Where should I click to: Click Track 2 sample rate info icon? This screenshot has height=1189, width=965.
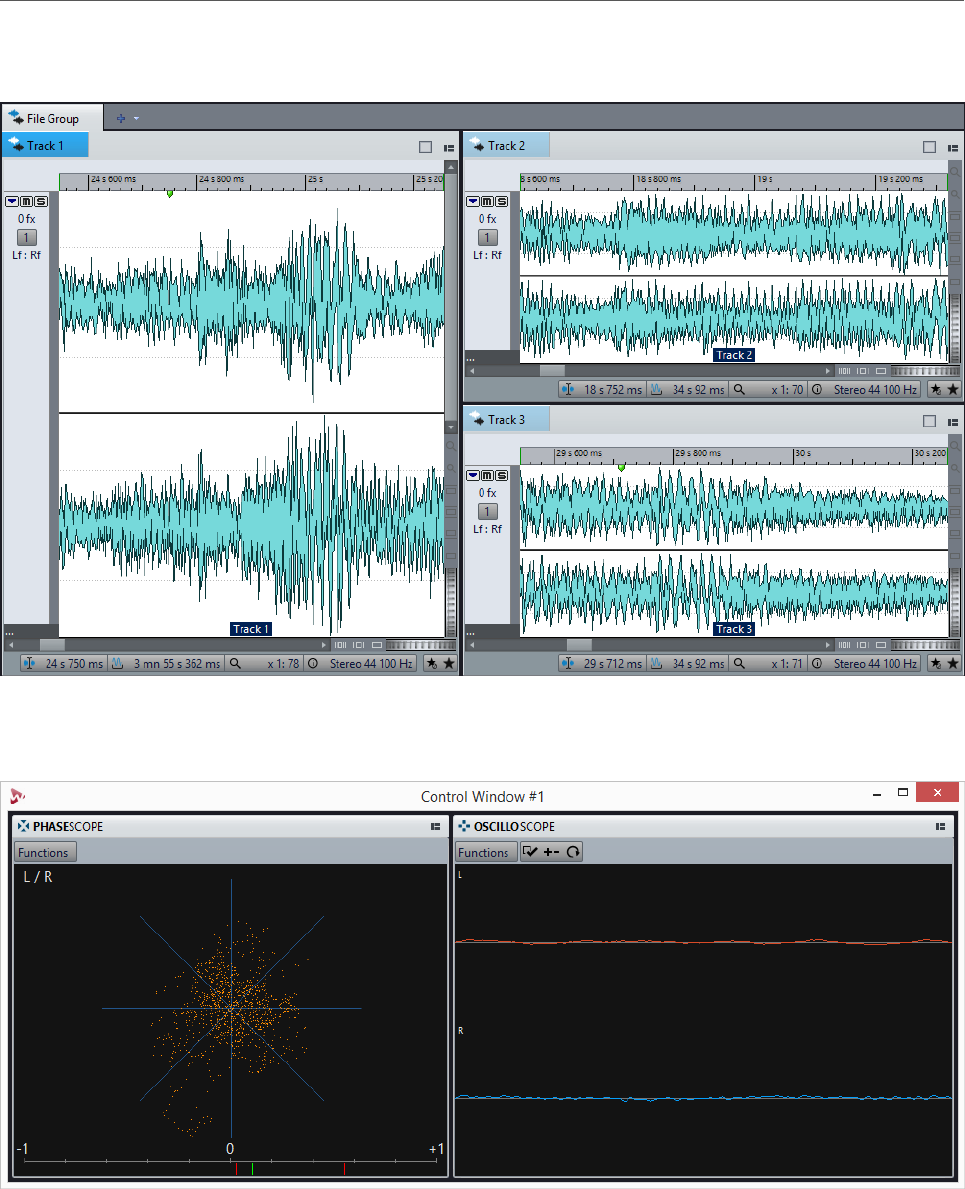pos(816,390)
